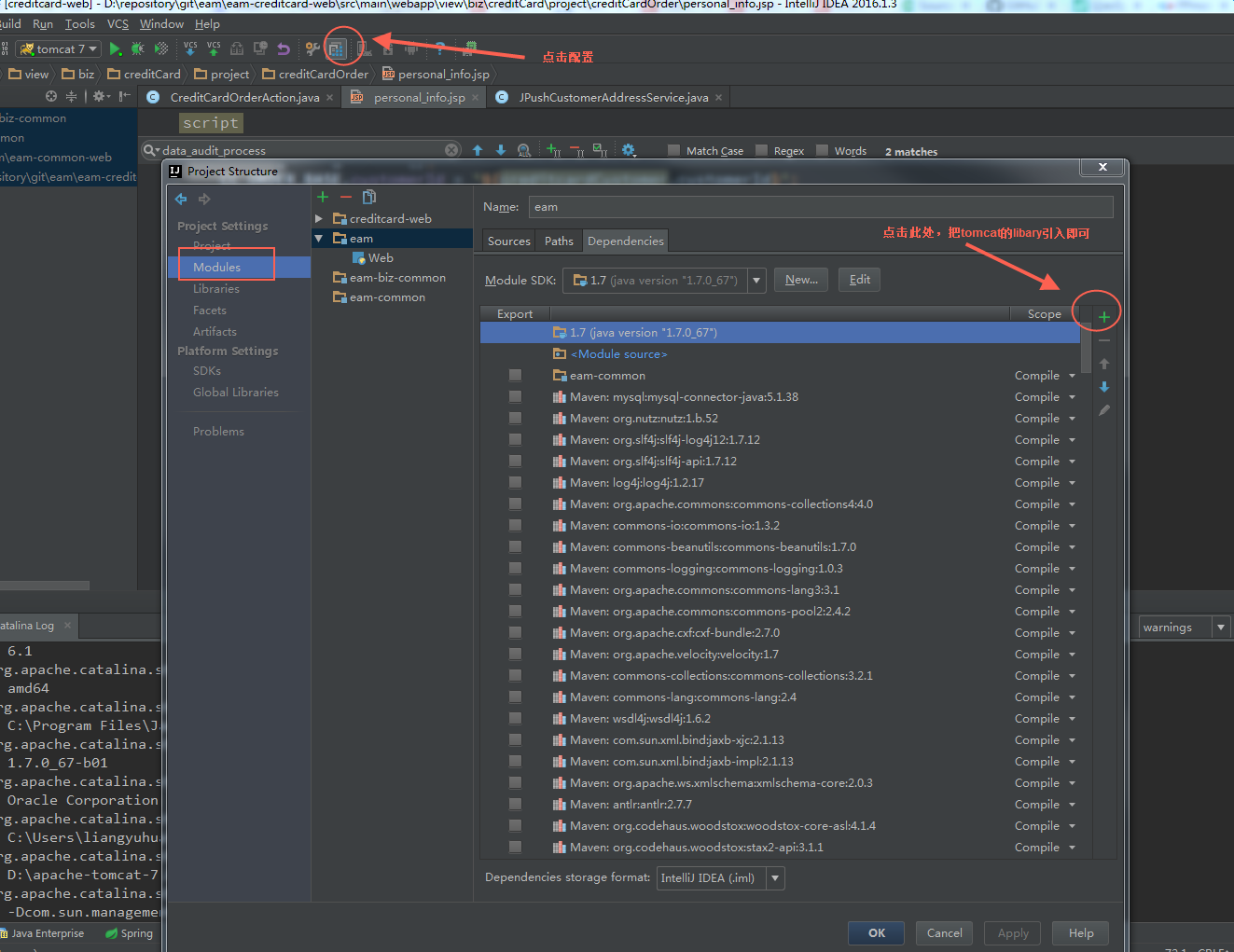
Task: Open the Module SDK dropdown
Action: 756,280
